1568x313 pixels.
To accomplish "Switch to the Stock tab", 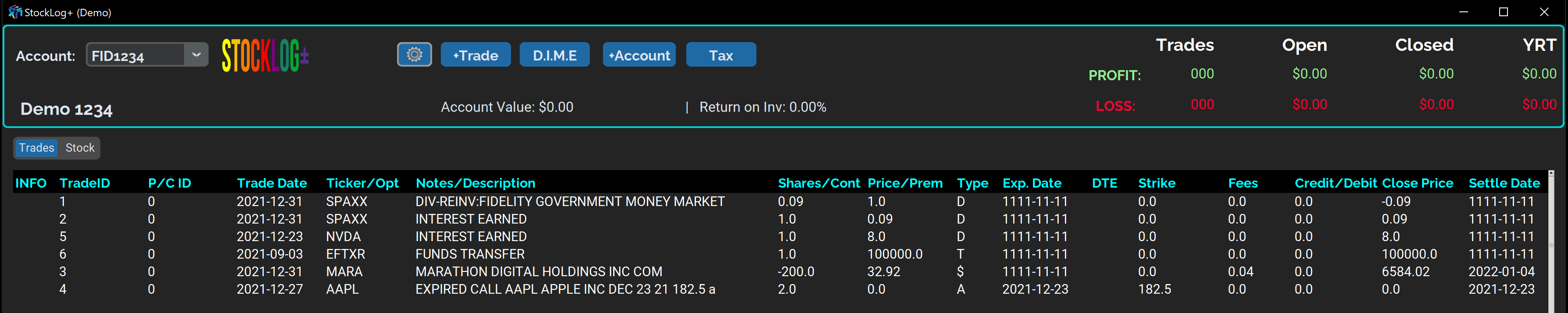I will click(x=80, y=148).
